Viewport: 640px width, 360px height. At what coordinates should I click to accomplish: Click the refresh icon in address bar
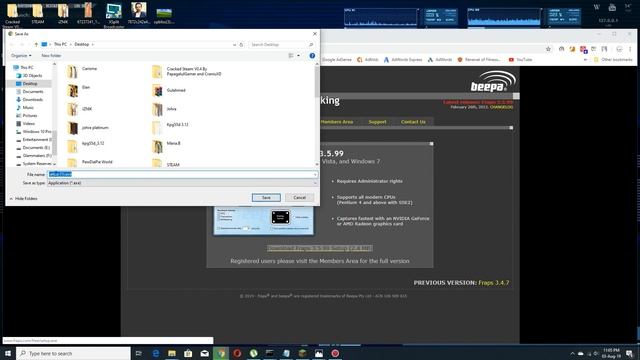point(241,44)
